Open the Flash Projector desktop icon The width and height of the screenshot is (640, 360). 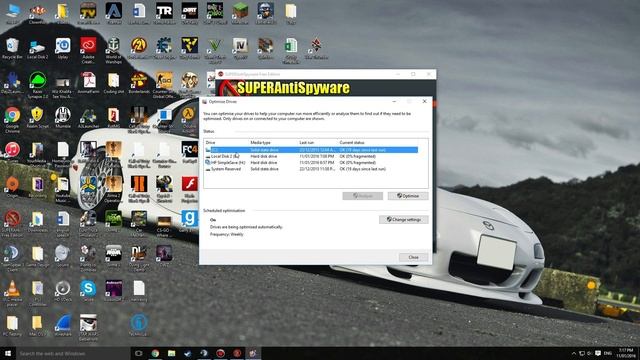[x=189, y=189]
